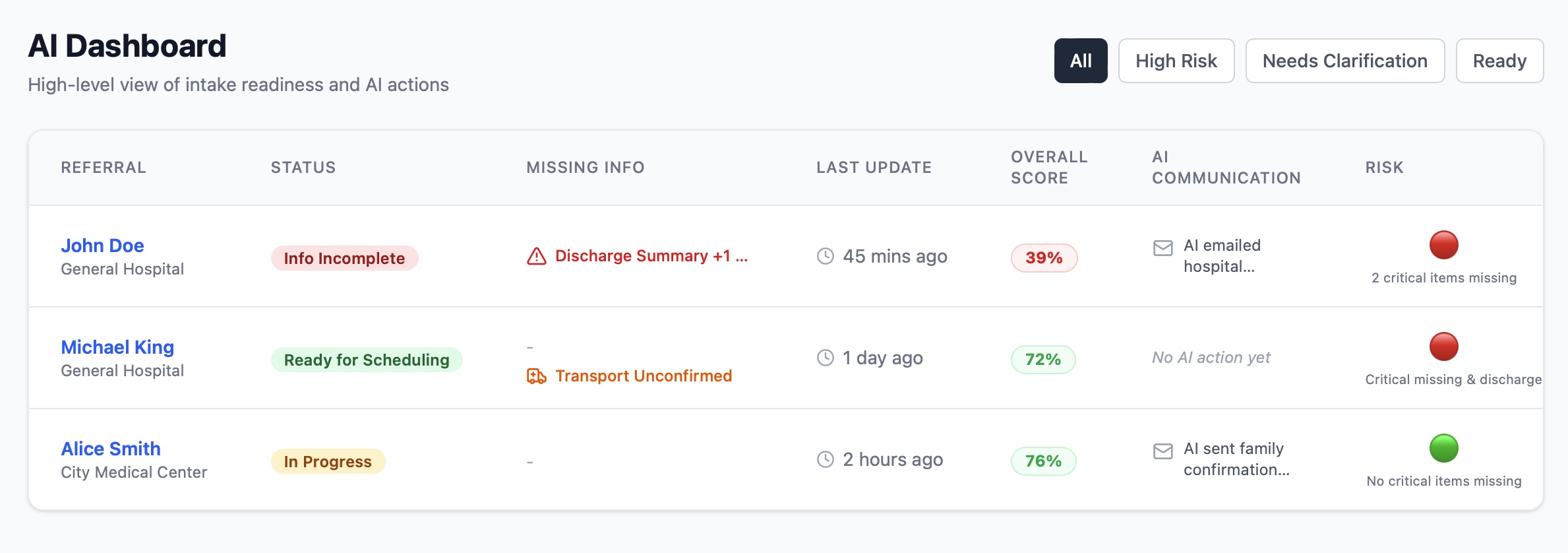Switch to the Needs Clarification filter

(1344, 61)
